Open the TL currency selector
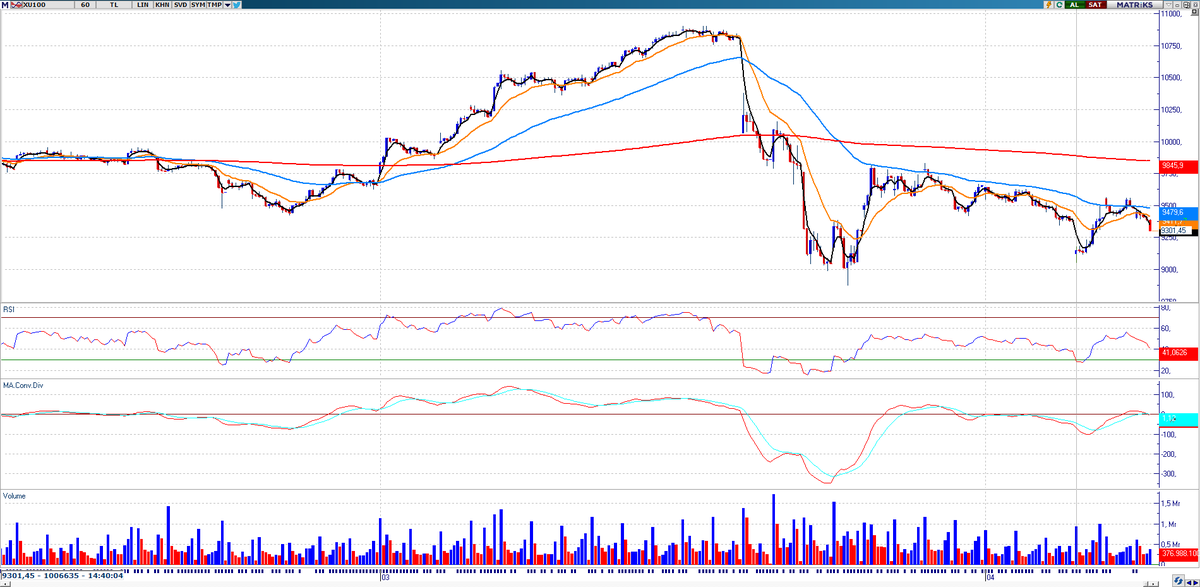 pyautogui.click(x=114, y=4)
